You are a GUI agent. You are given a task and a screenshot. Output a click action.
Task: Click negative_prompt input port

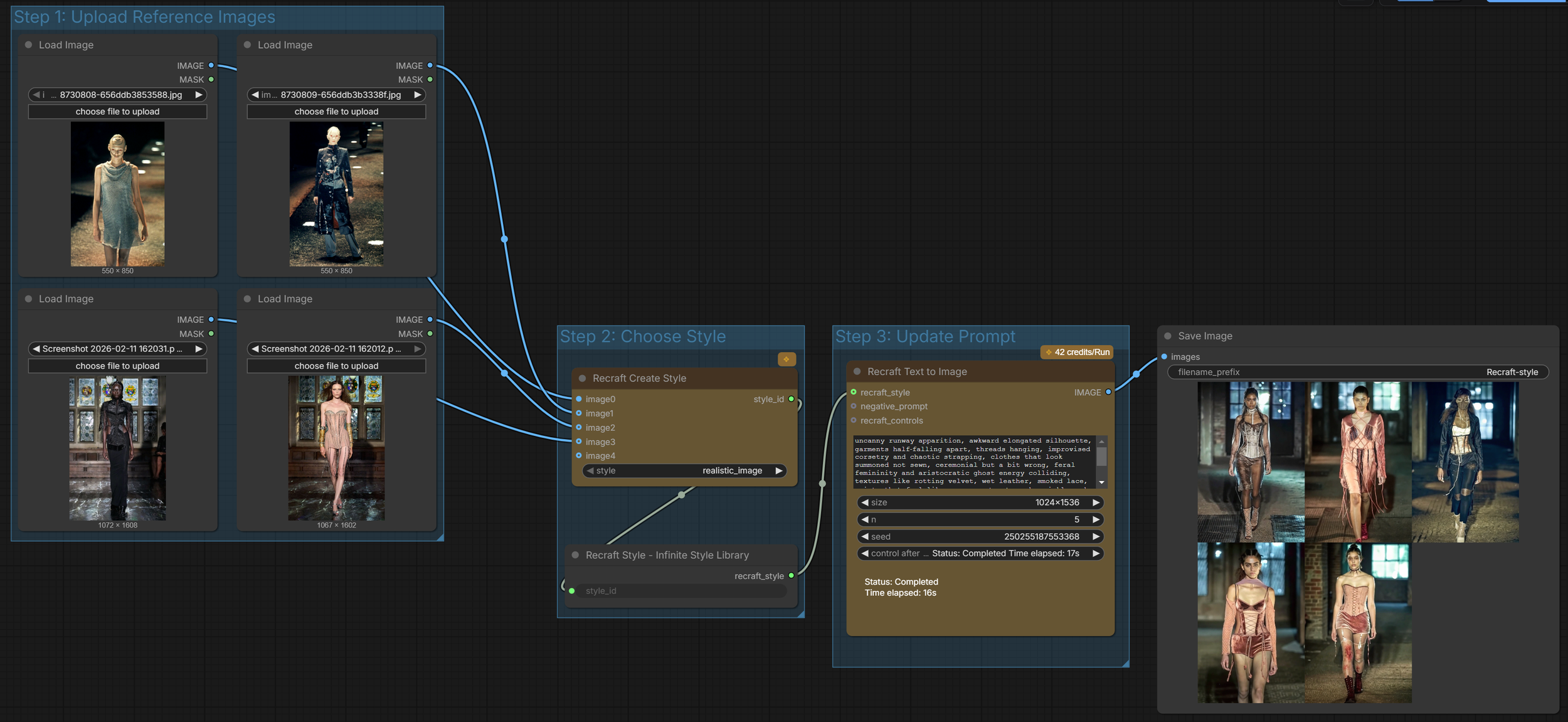[854, 406]
